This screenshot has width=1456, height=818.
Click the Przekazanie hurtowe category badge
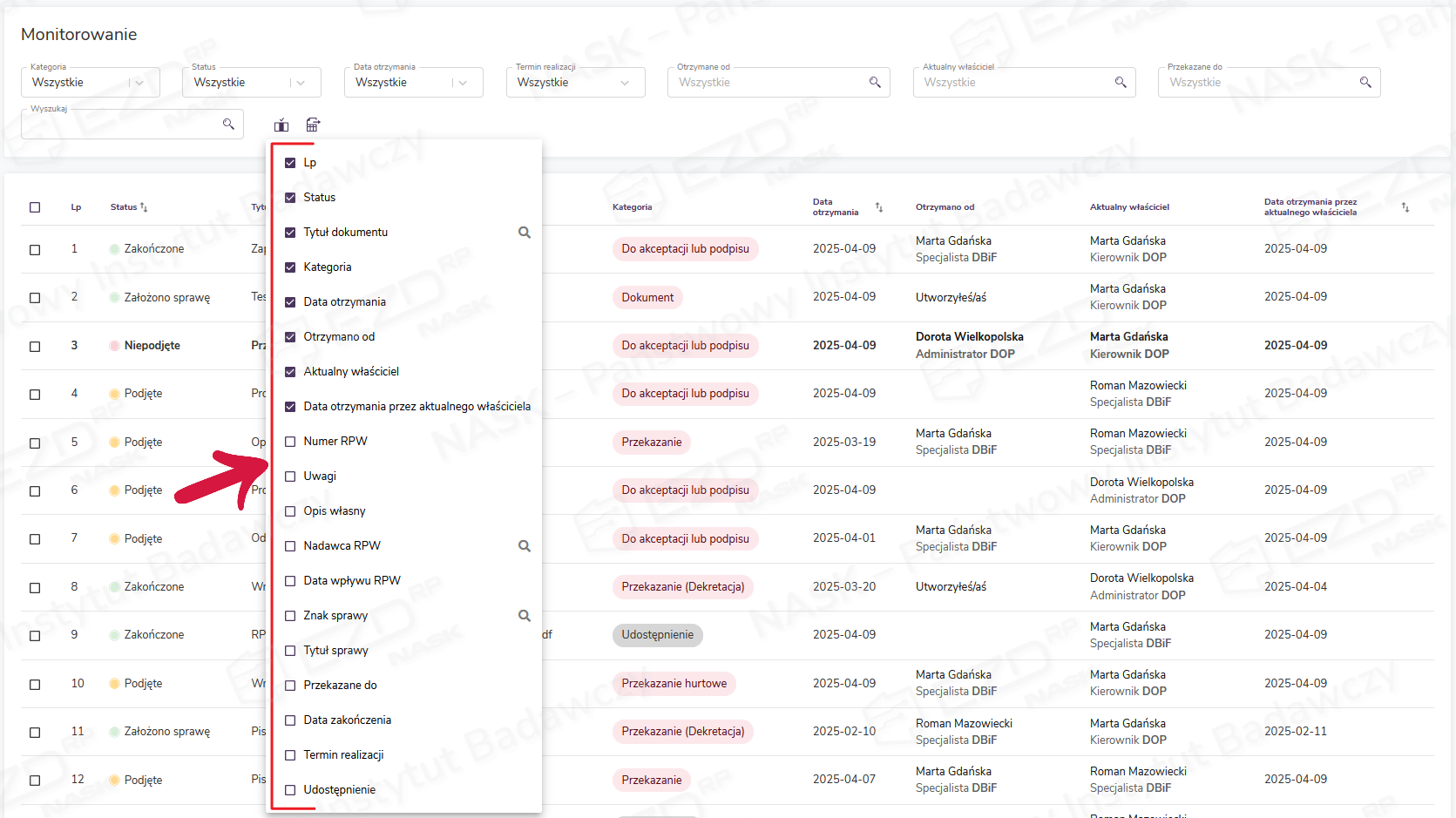(674, 684)
